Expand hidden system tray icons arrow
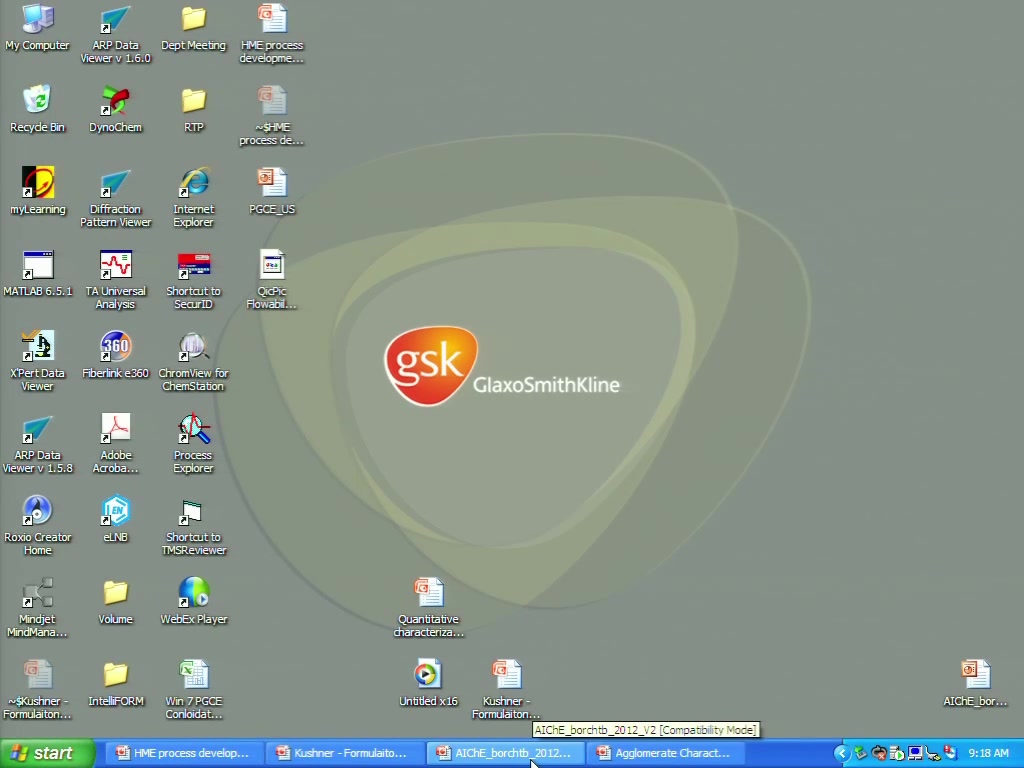 click(x=841, y=754)
